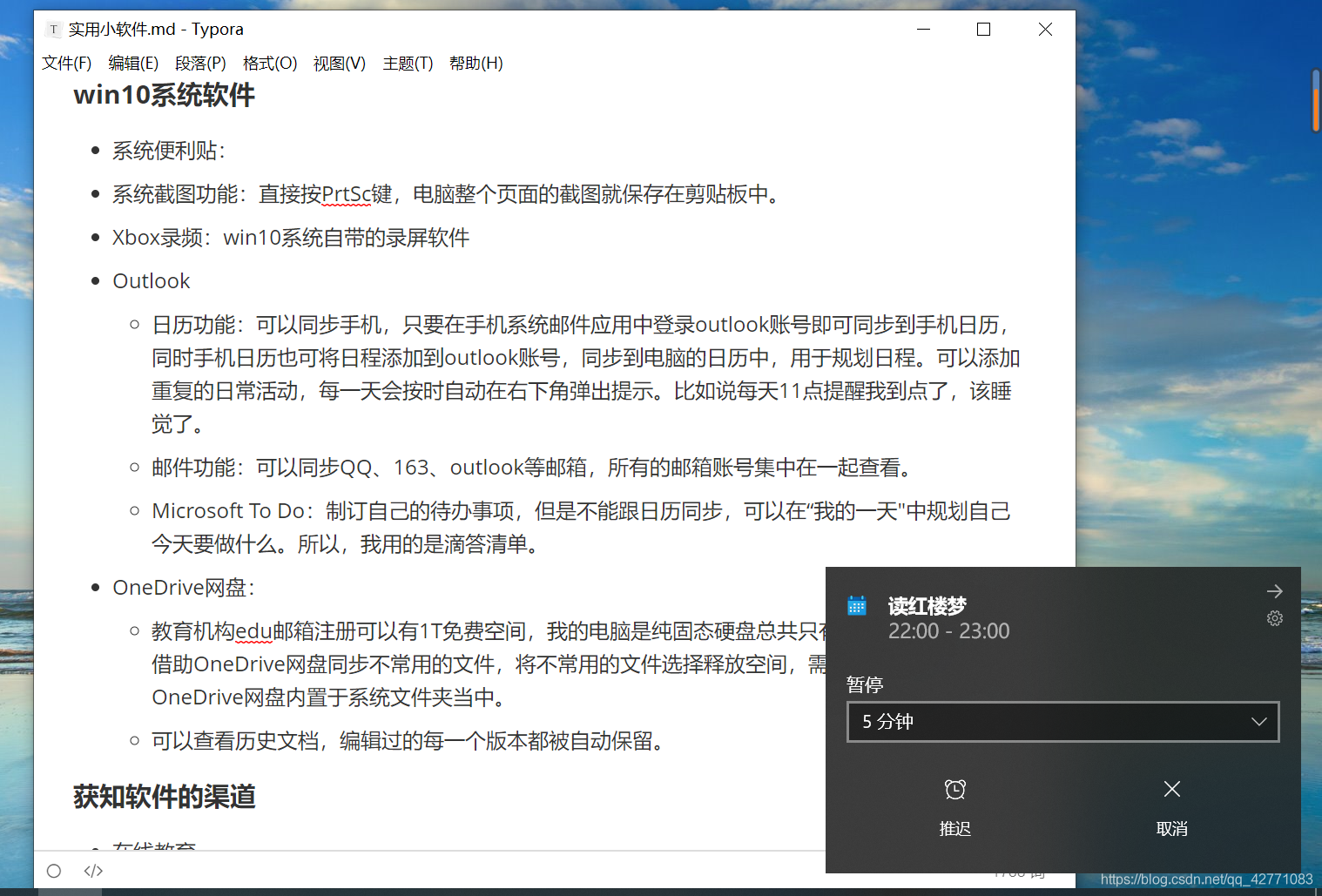Click the OneDrive网盘 bullet item

(x=184, y=588)
